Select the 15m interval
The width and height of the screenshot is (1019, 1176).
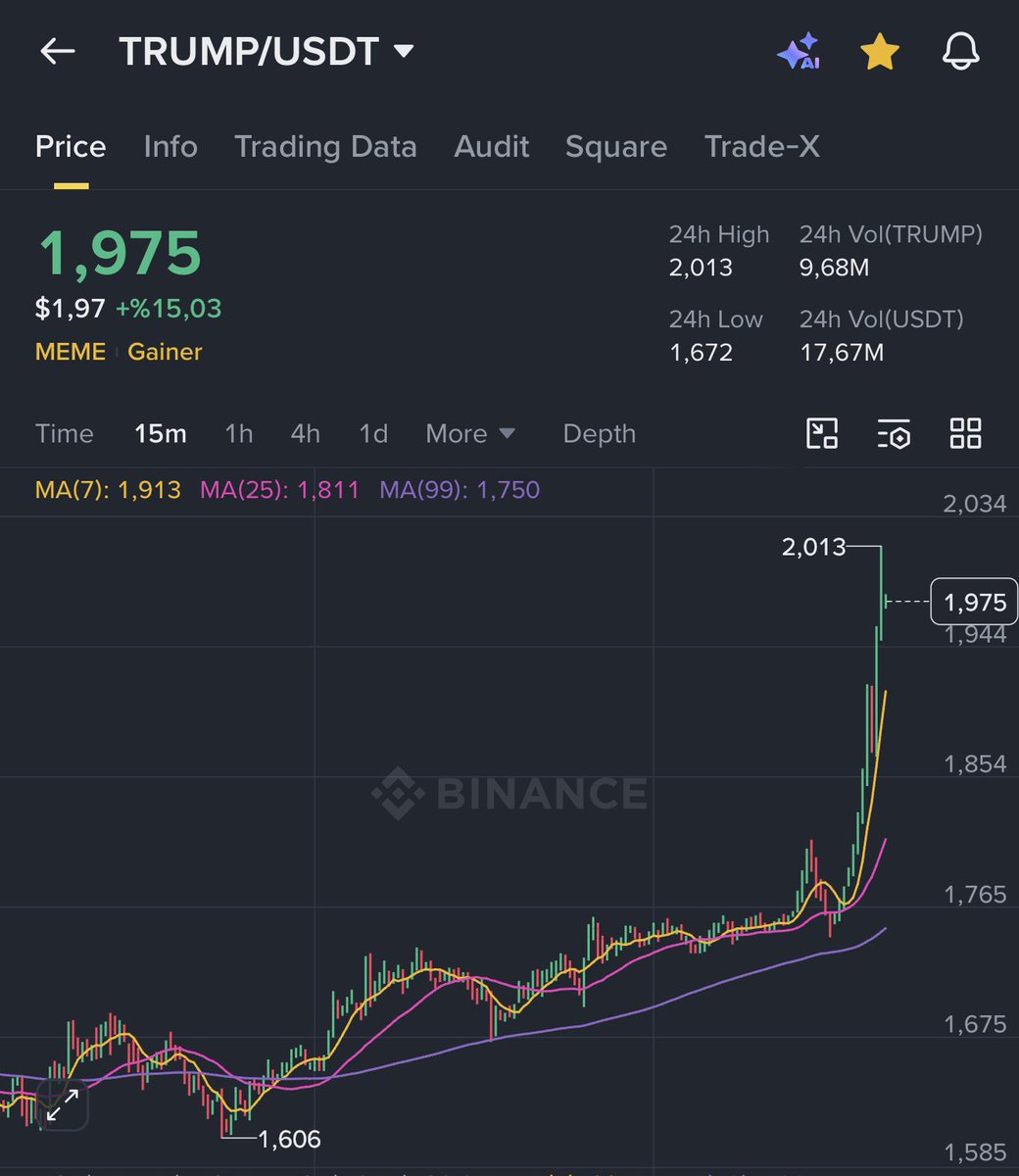pos(161,433)
